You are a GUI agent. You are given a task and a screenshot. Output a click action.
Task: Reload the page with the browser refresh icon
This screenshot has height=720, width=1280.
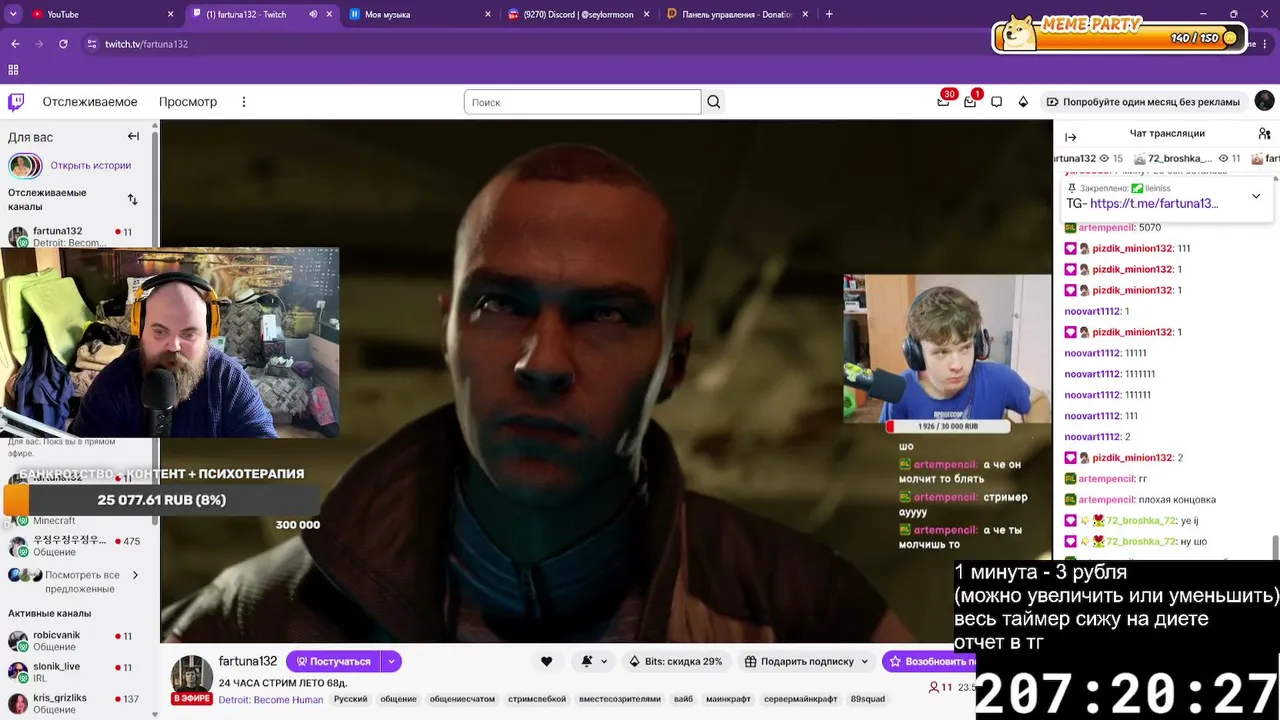click(x=63, y=44)
